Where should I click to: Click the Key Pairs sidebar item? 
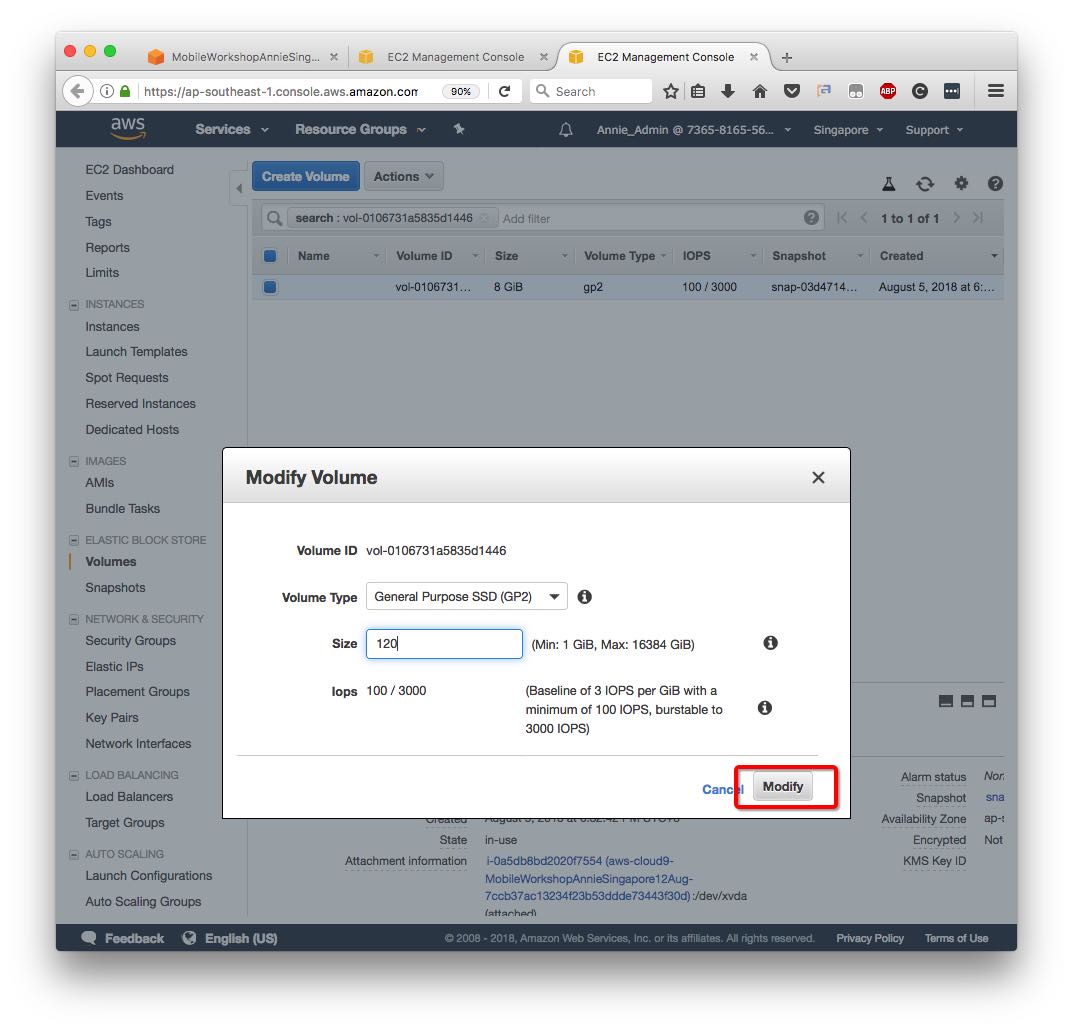click(x=112, y=718)
